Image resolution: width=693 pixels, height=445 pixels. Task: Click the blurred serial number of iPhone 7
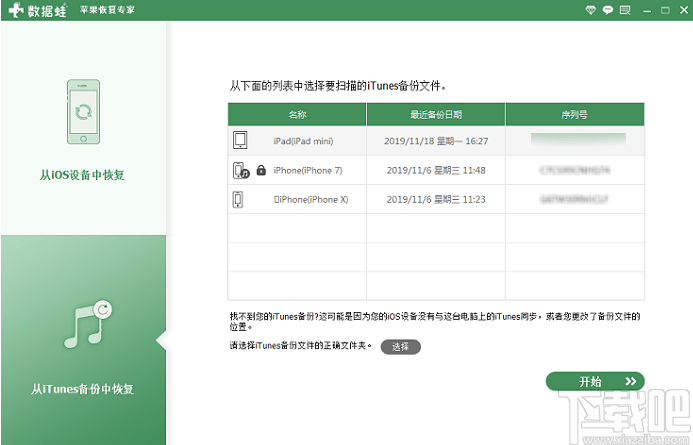[575, 170]
